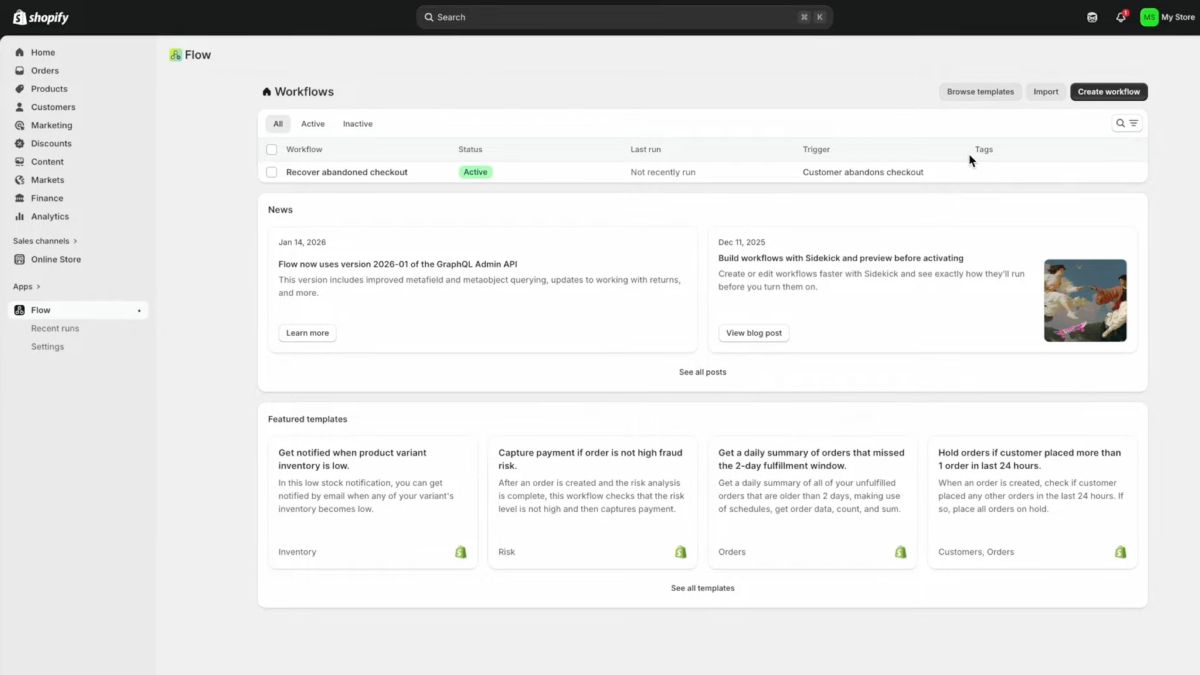Screen dimensions: 1200x675
Task: Open Flow Settings in sidebar
Action: 47,347
